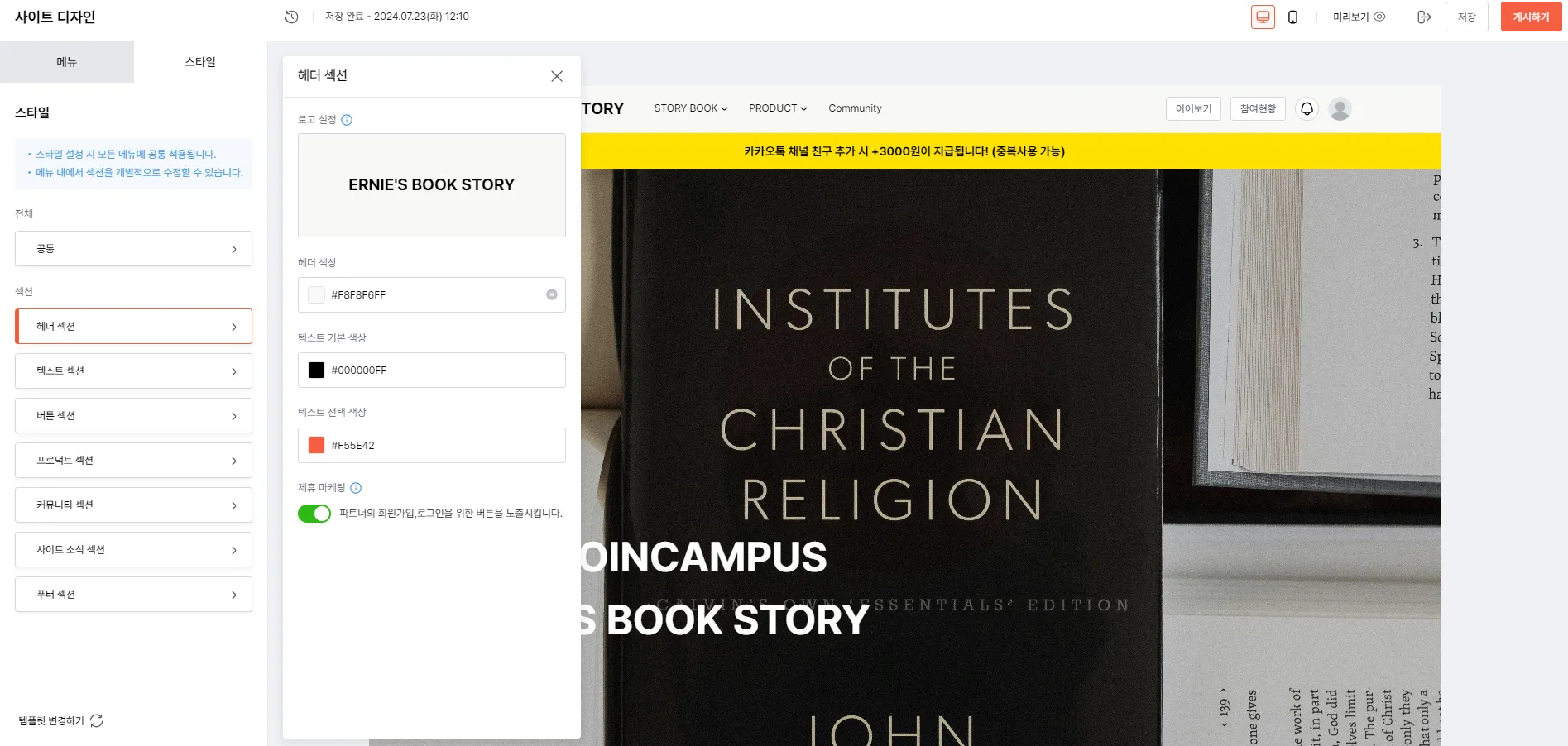This screenshot has height=746, width=1568.
Task: Switch to the 스타일 tab
Action: [200, 62]
